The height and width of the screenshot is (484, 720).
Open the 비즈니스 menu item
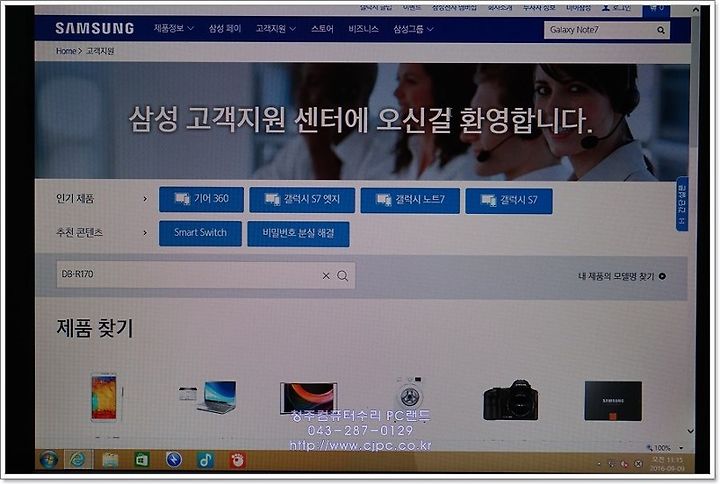(363, 29)
